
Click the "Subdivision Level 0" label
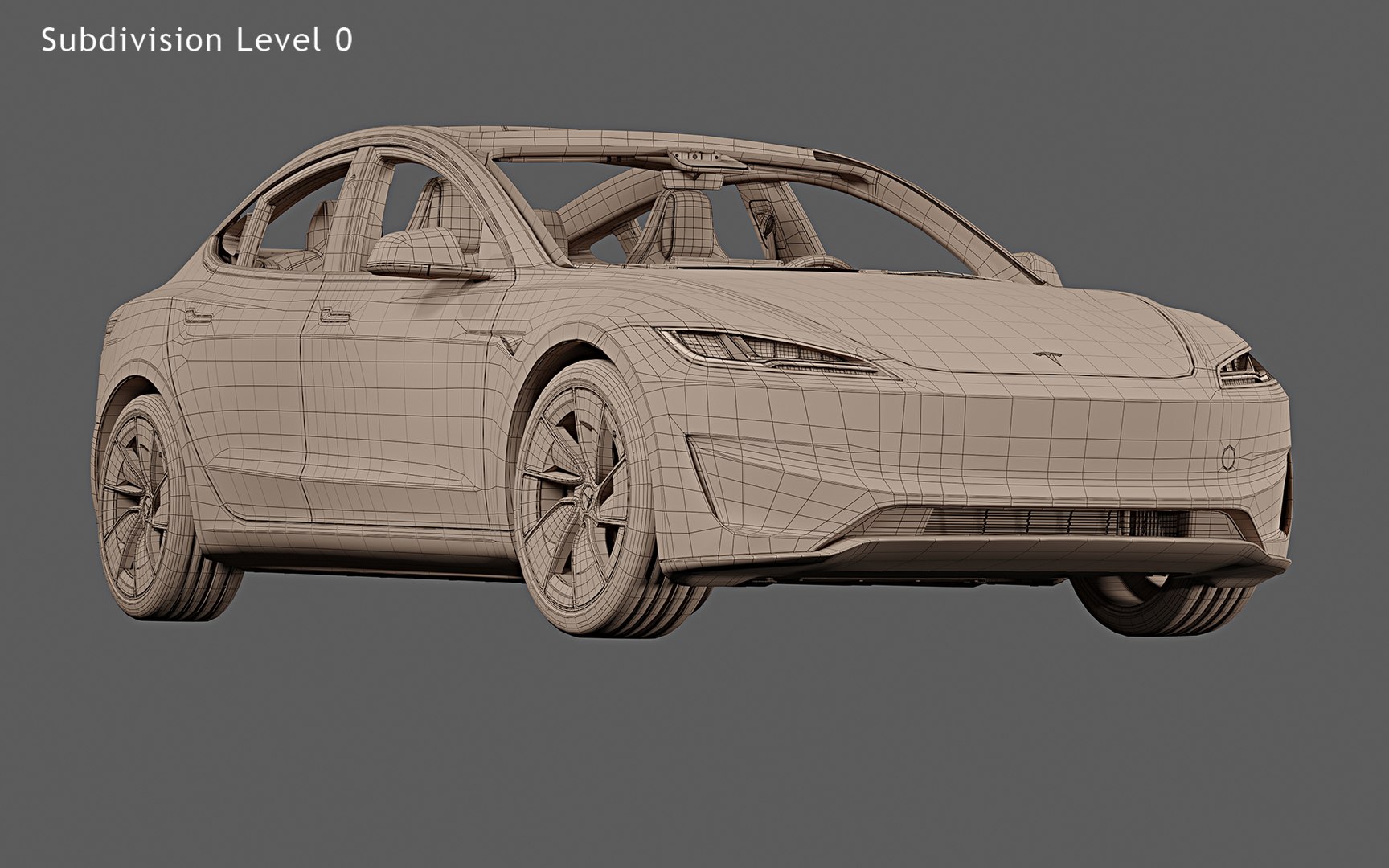tap(197, 39)
